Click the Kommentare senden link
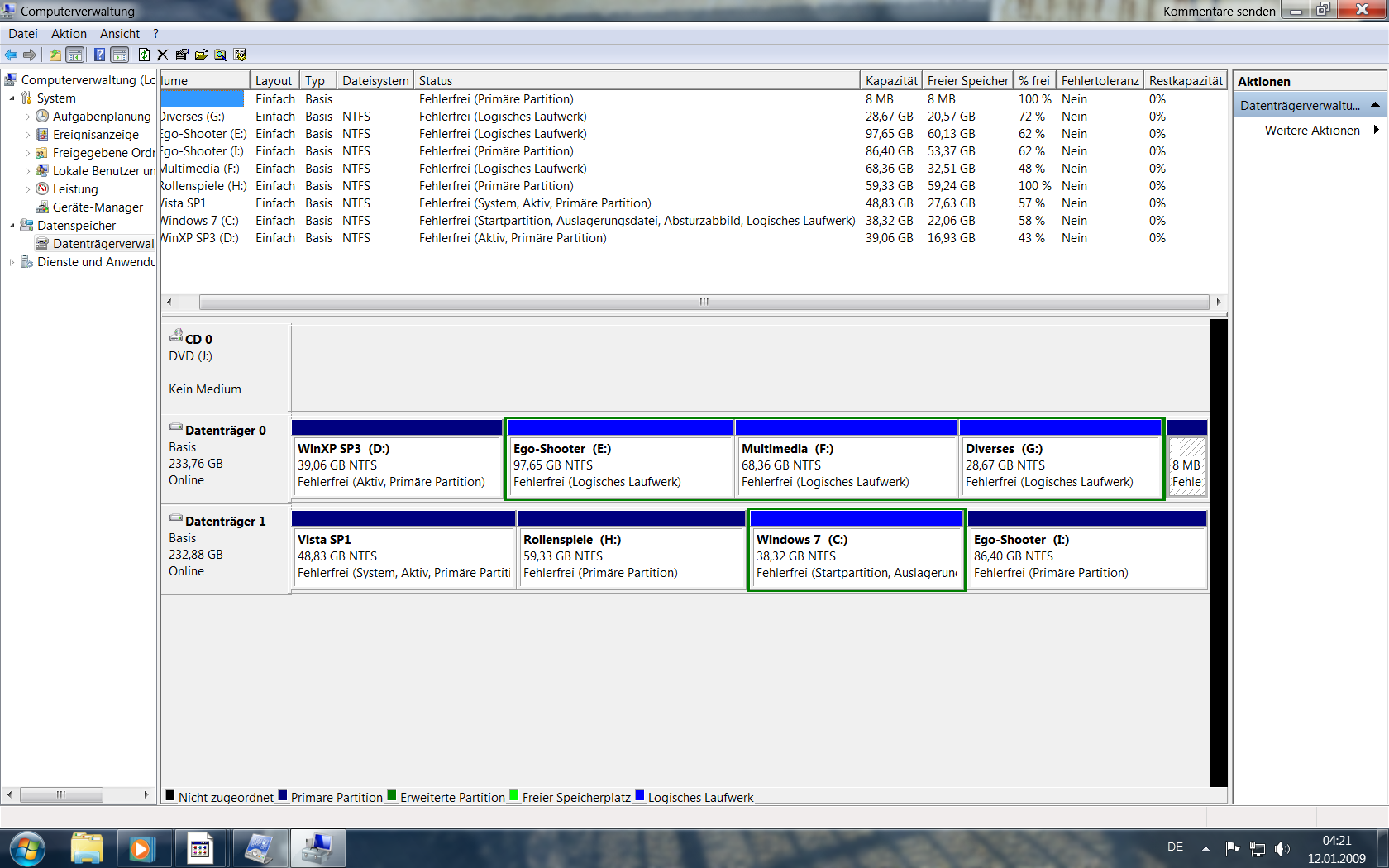The width and height of the screenshot is (1389, 868). [1219, 12]
